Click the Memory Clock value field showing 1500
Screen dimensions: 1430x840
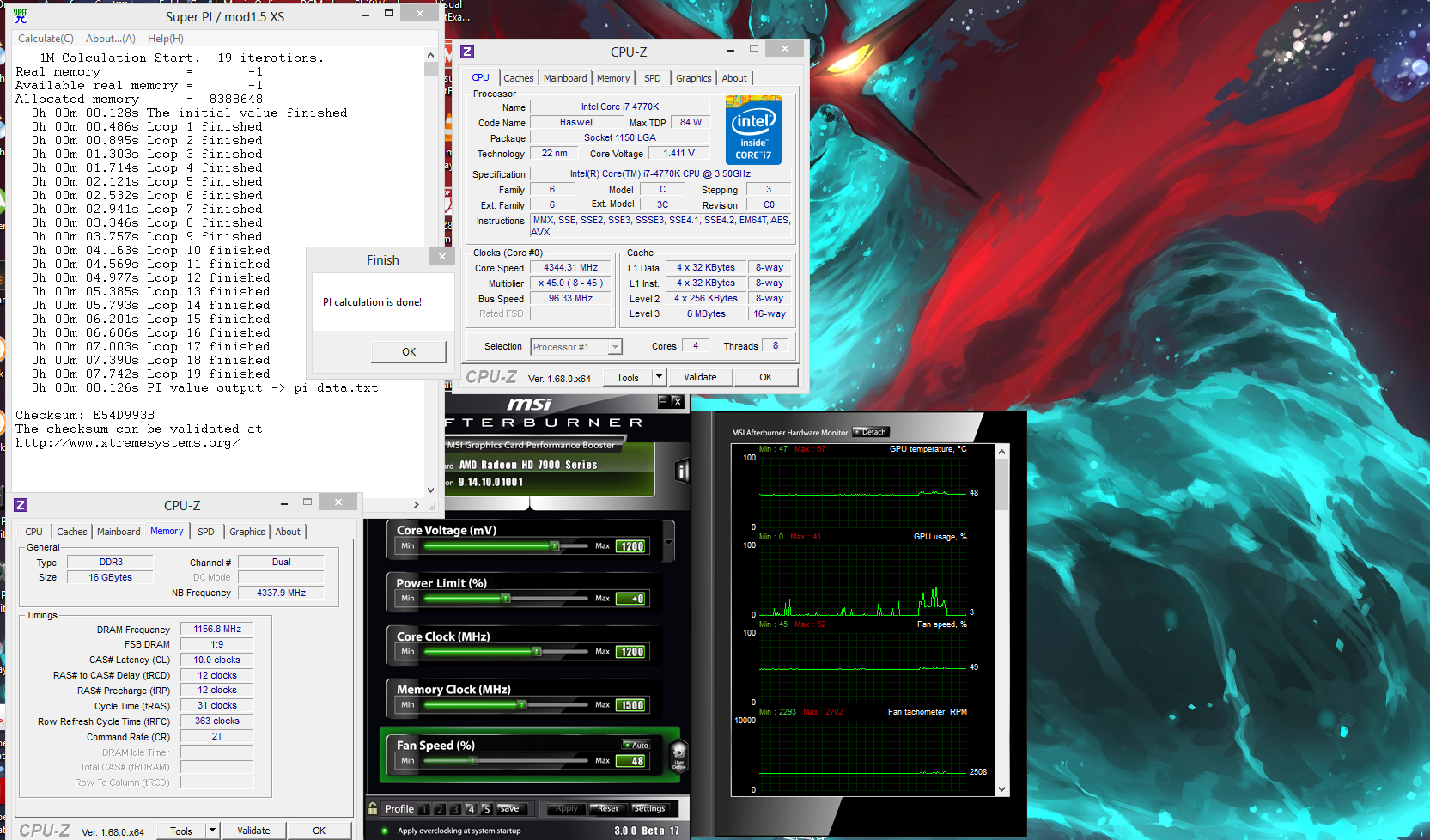coord(631,705)
